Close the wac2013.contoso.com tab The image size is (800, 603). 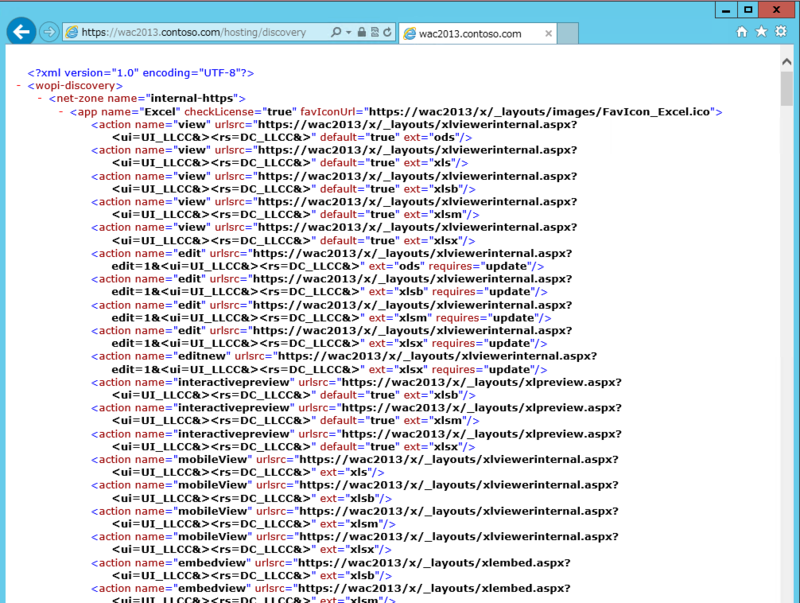coord(548,34)
